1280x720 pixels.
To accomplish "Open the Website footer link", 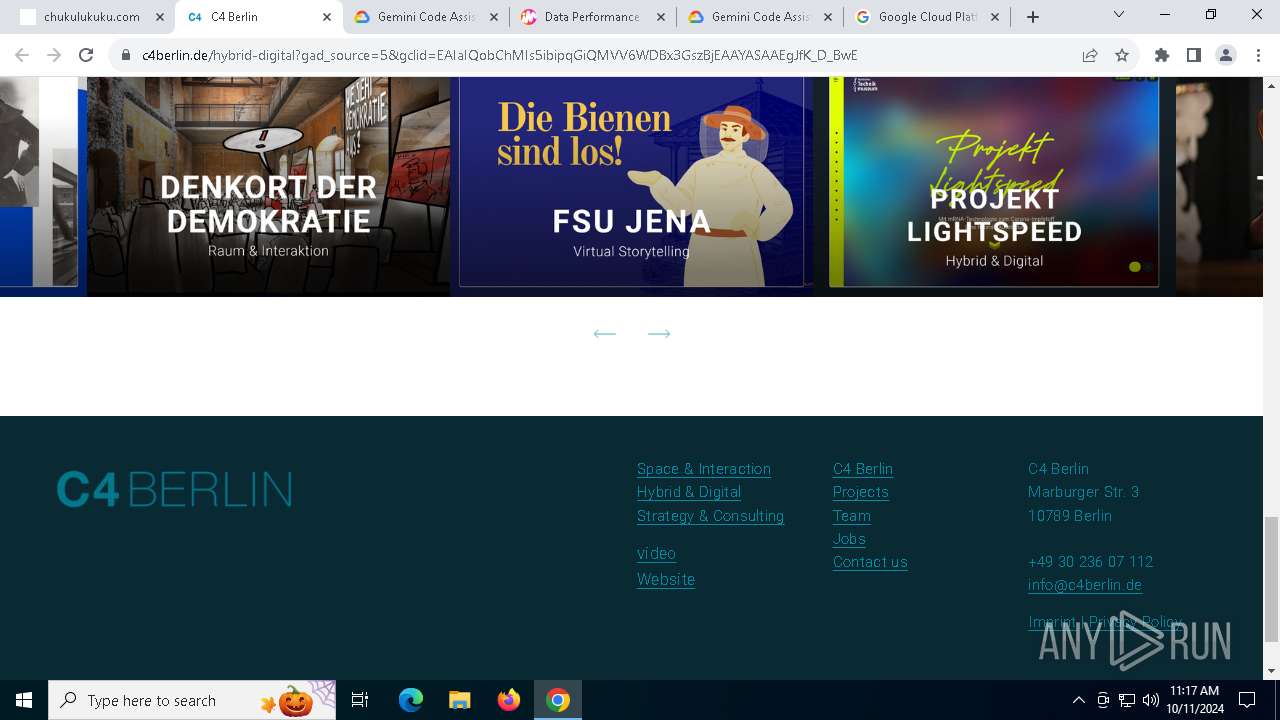I will 666,579.
